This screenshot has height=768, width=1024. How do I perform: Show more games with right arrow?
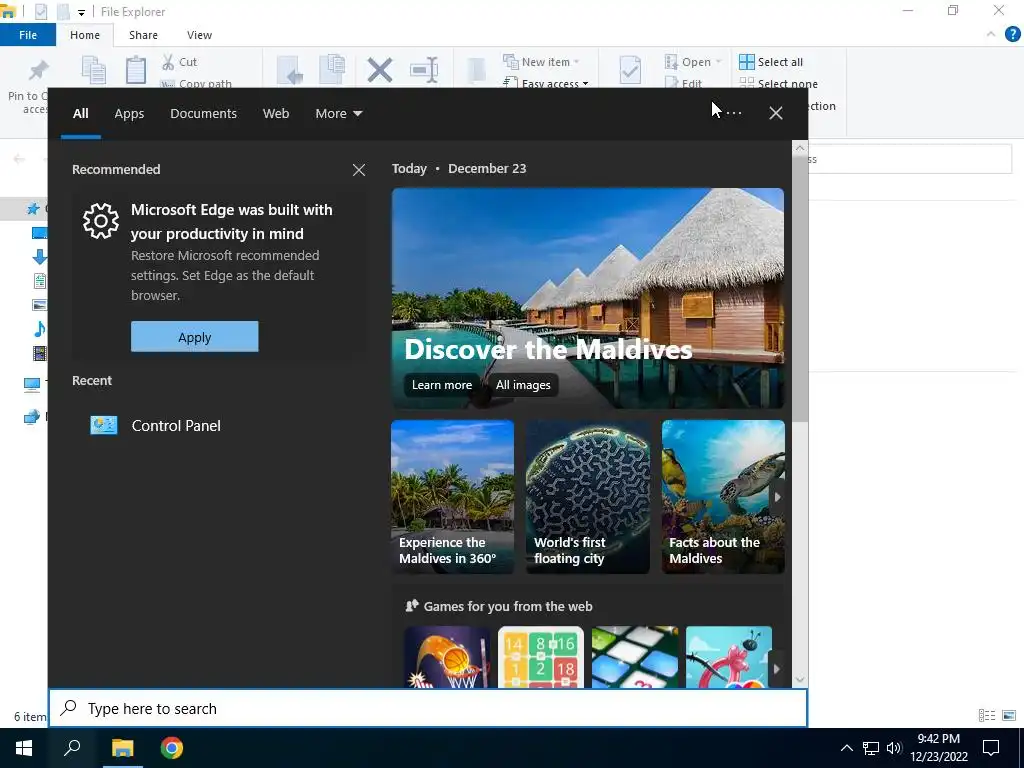[x=776, y=669]
